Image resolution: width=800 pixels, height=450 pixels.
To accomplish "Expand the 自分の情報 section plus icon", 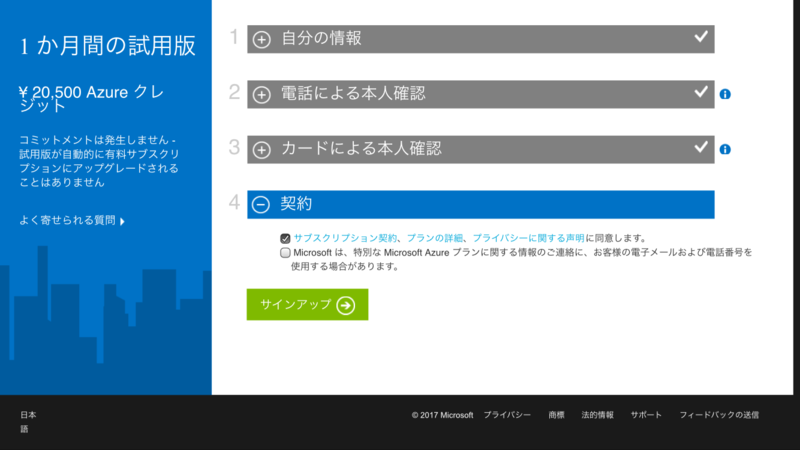I will click(262, 39).
